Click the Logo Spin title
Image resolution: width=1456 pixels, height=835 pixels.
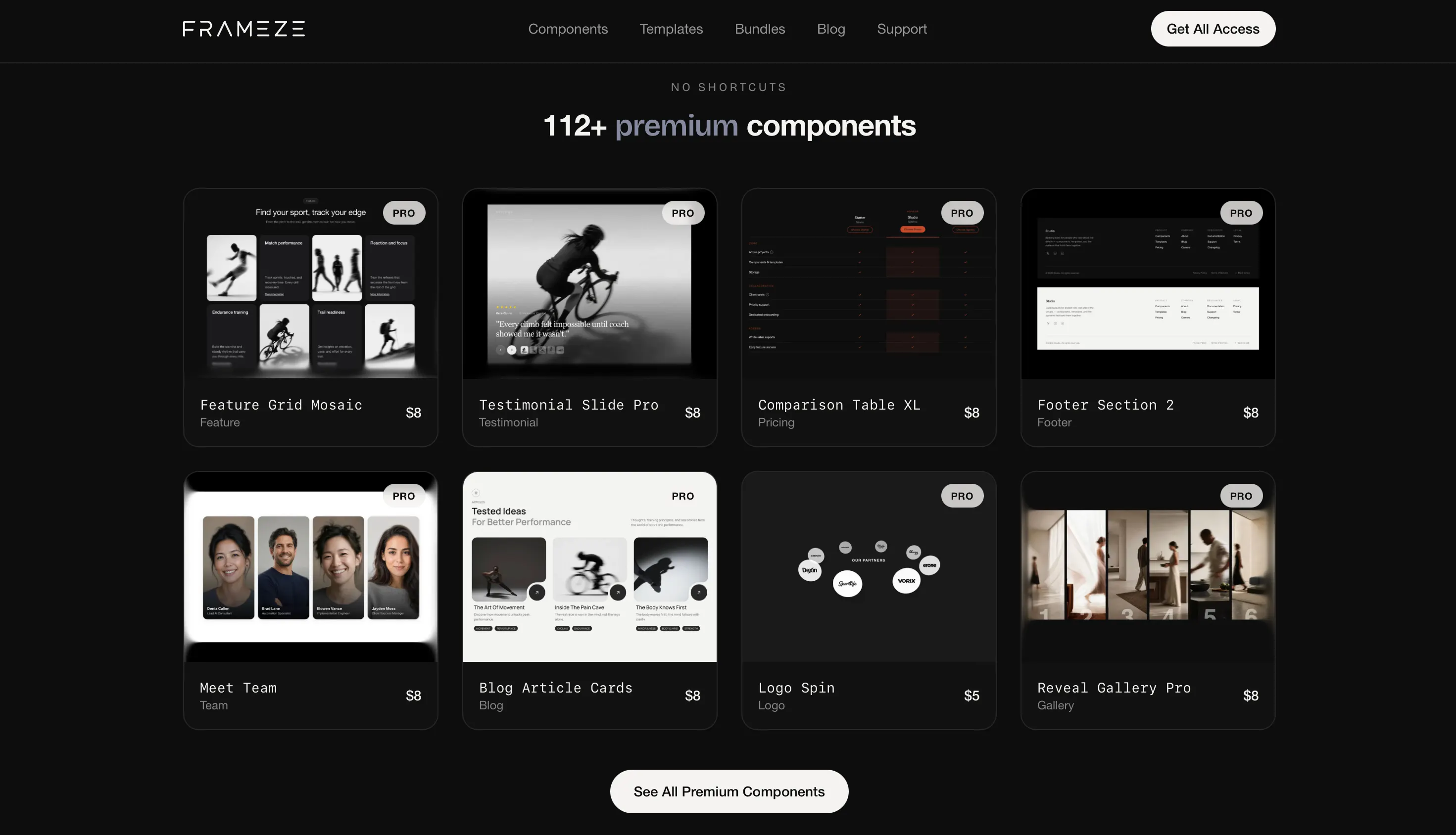tap(796, 688)
